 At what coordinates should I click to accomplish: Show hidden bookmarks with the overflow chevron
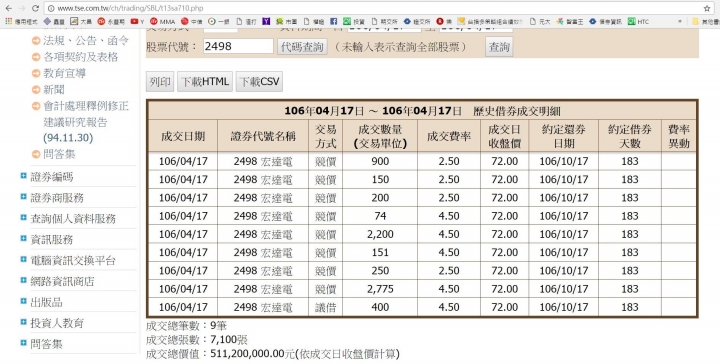(x=680, y=21)
